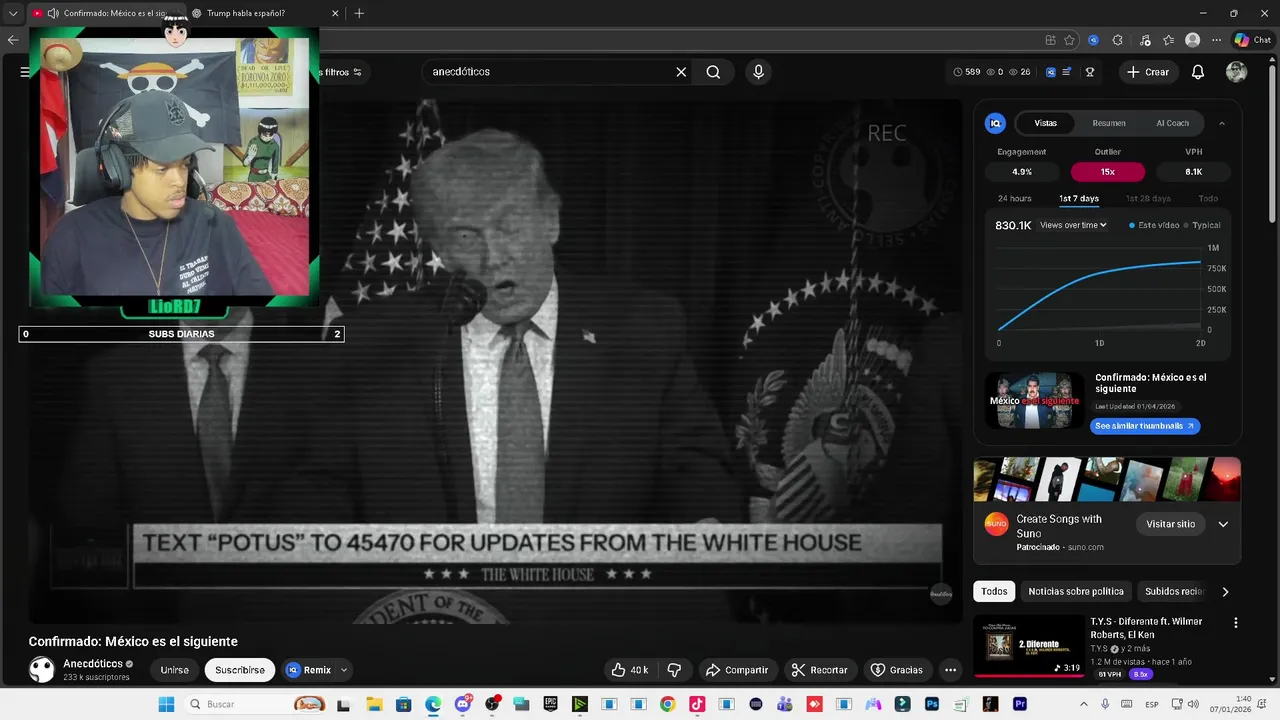Bookmark this page with the star icon
Viewport: 1280px width, 720px height.
pos(1069,40)
